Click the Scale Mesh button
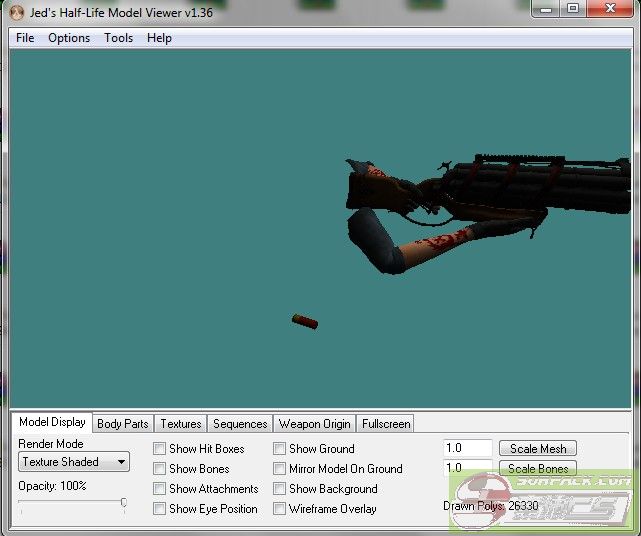This screenshot has height=536, width=641. (538, 449)
